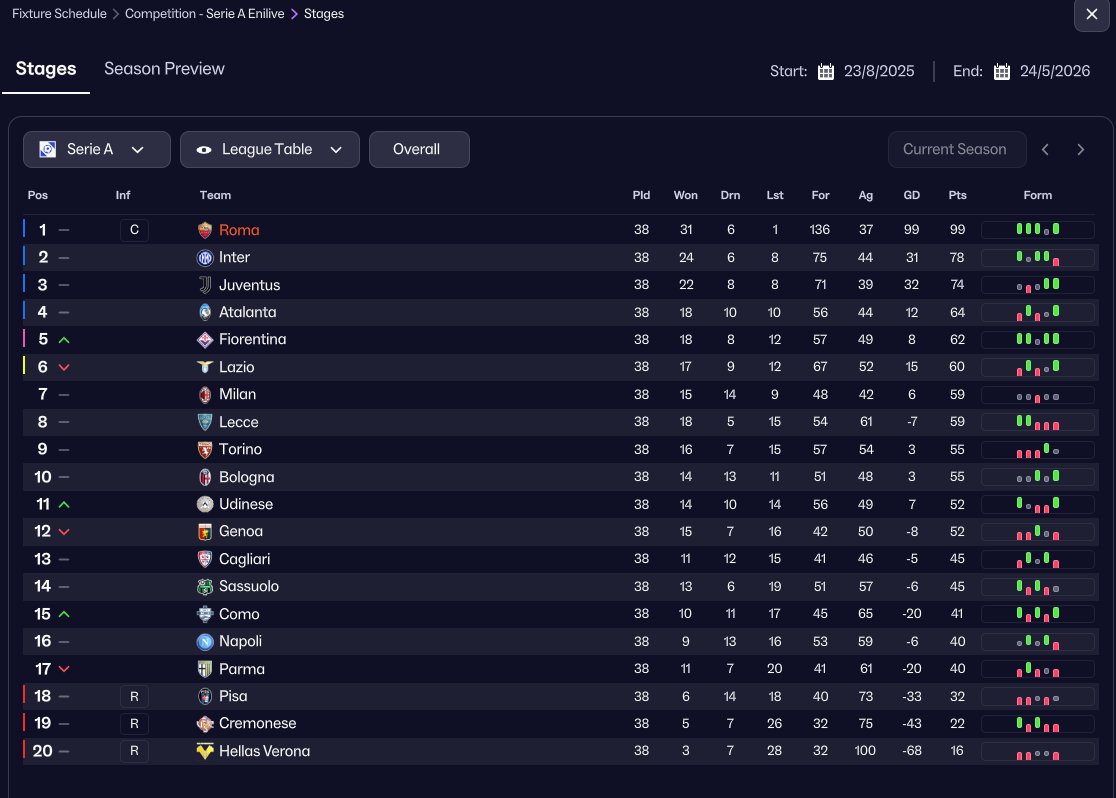Click Roma's form bar indicator
This screenshot has height=798, width=1116.
(x=1037, y=230)
